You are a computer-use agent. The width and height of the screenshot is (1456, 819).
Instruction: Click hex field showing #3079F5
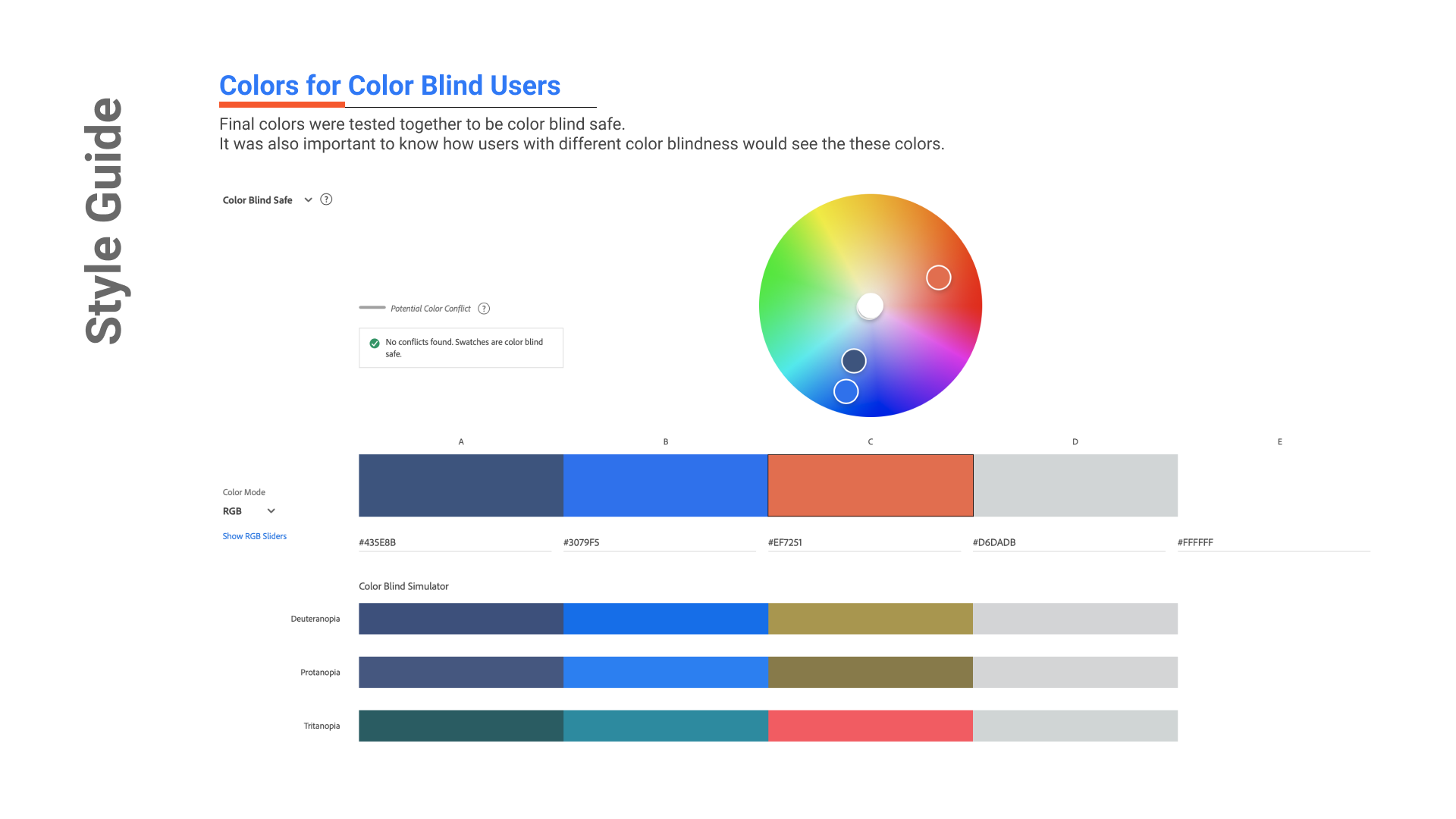(x=658, y=542)
